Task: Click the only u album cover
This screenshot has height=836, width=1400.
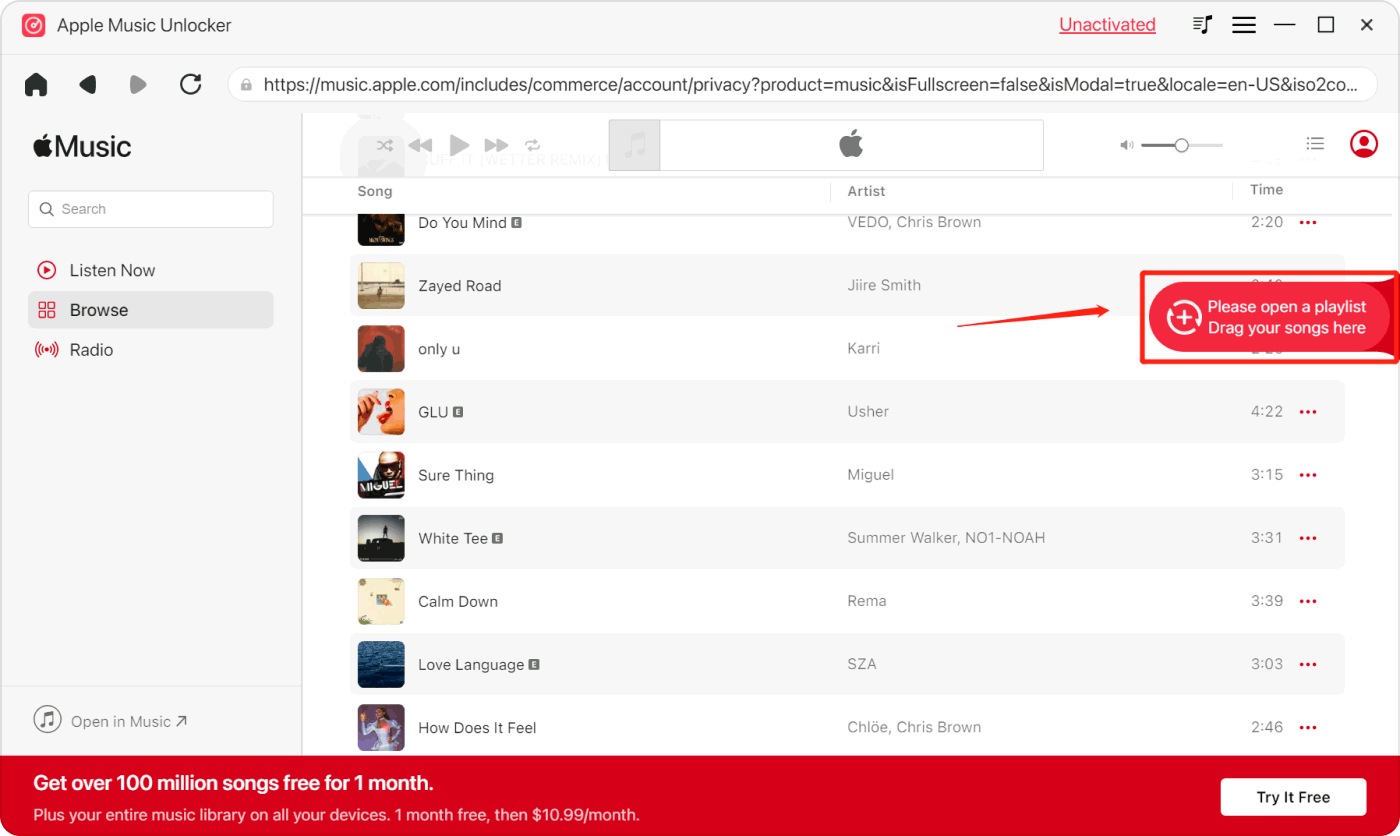Action: coord(381,349)
